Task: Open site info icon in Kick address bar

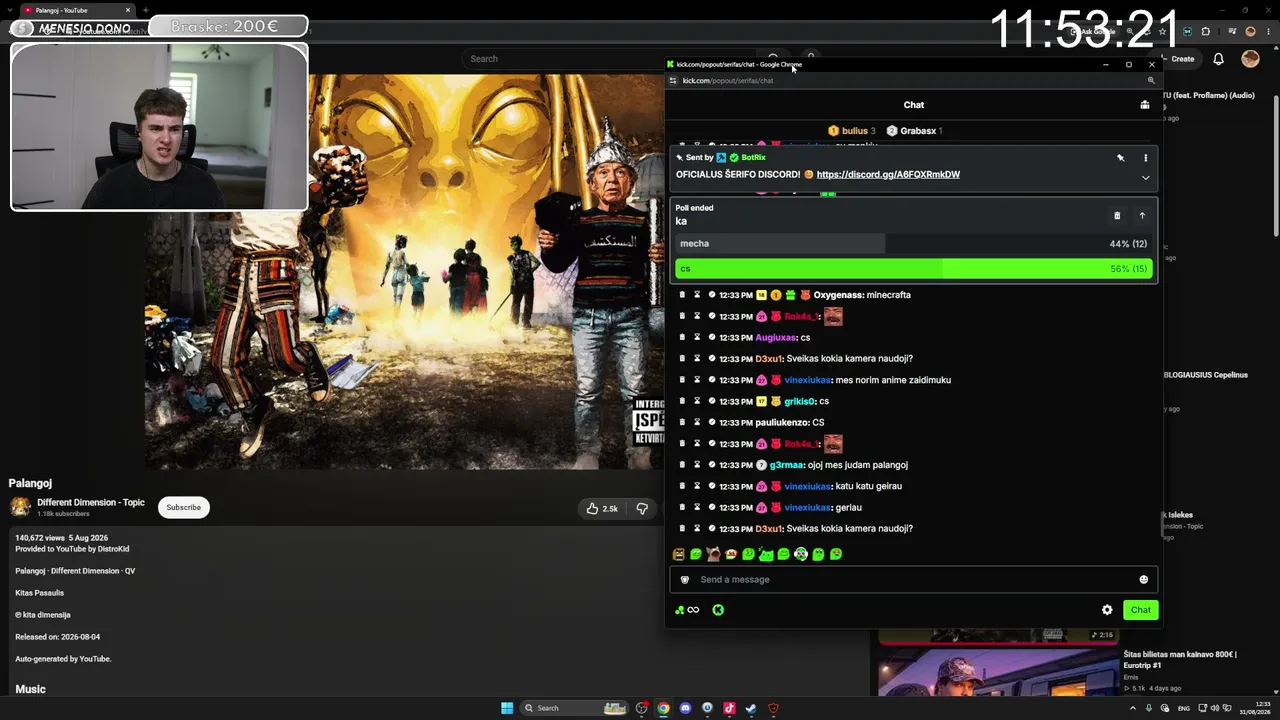Action: [x=673, y=81]
